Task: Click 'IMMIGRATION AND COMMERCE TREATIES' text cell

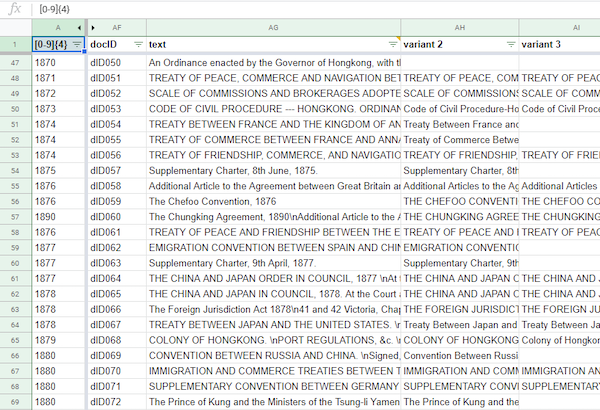Action: (273, 371)
